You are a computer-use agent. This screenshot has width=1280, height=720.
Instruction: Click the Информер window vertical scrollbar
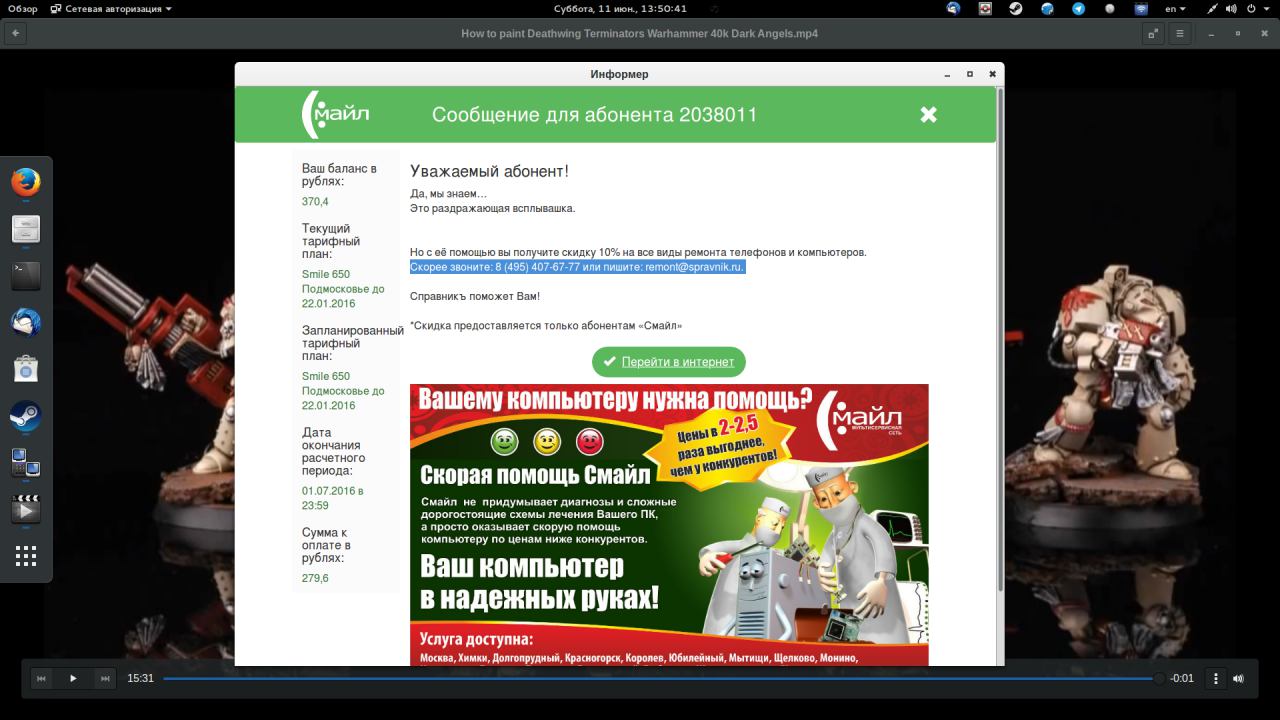coord(1000,340)
